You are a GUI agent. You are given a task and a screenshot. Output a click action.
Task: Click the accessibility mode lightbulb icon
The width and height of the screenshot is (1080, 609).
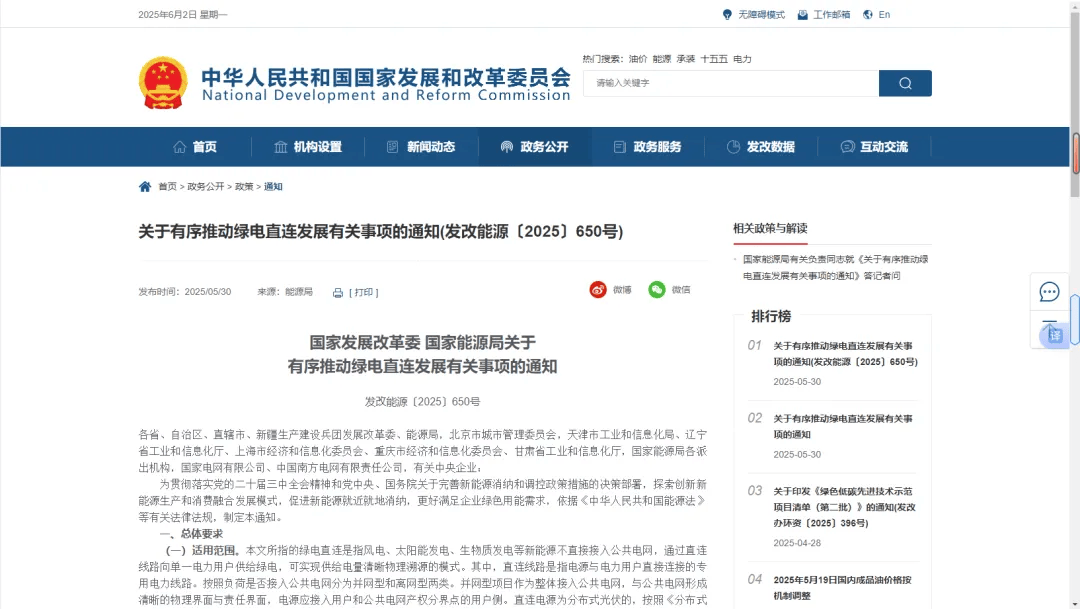tap(727, 14)
